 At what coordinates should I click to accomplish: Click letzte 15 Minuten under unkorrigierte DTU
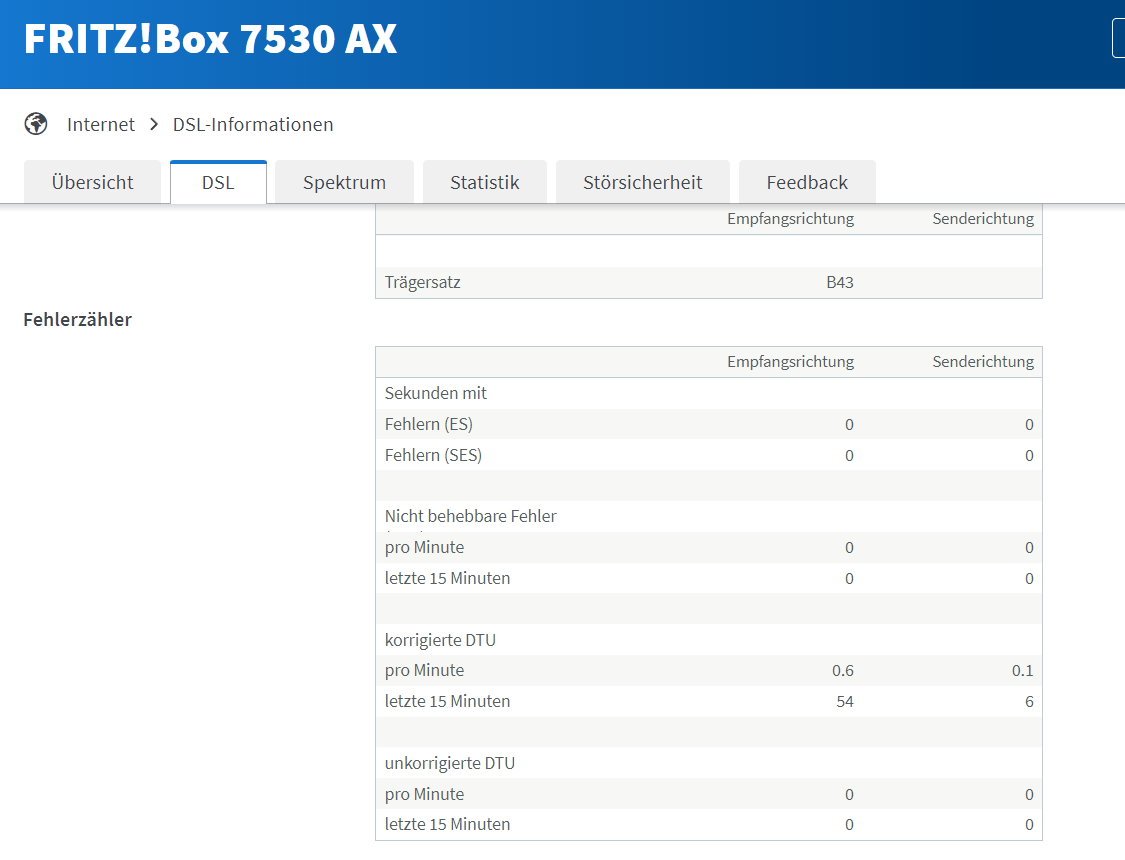(447, 825)
